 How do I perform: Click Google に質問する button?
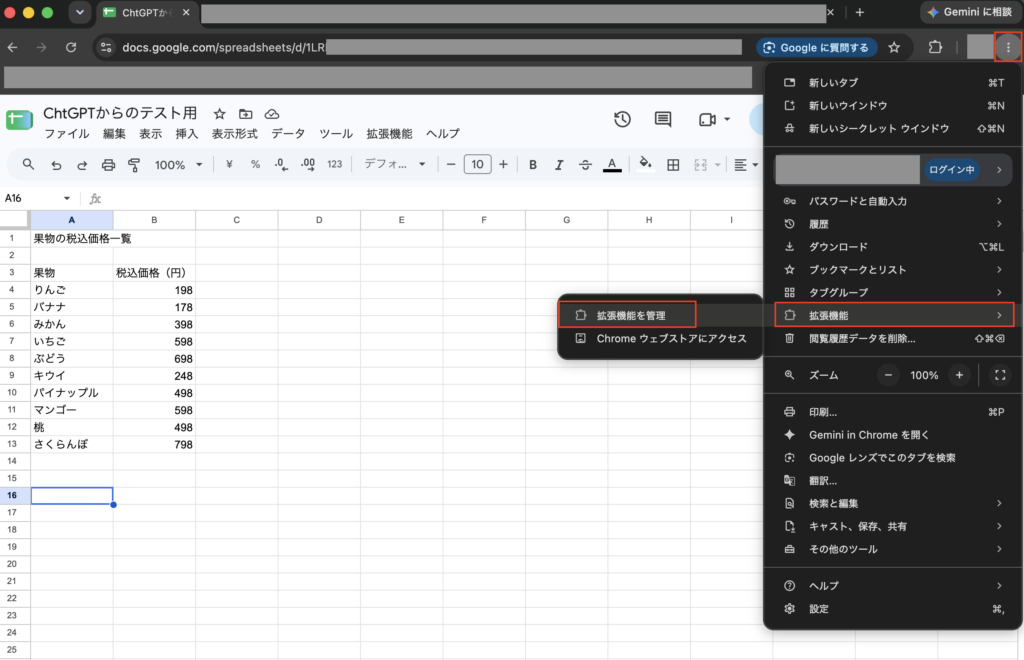816,47
